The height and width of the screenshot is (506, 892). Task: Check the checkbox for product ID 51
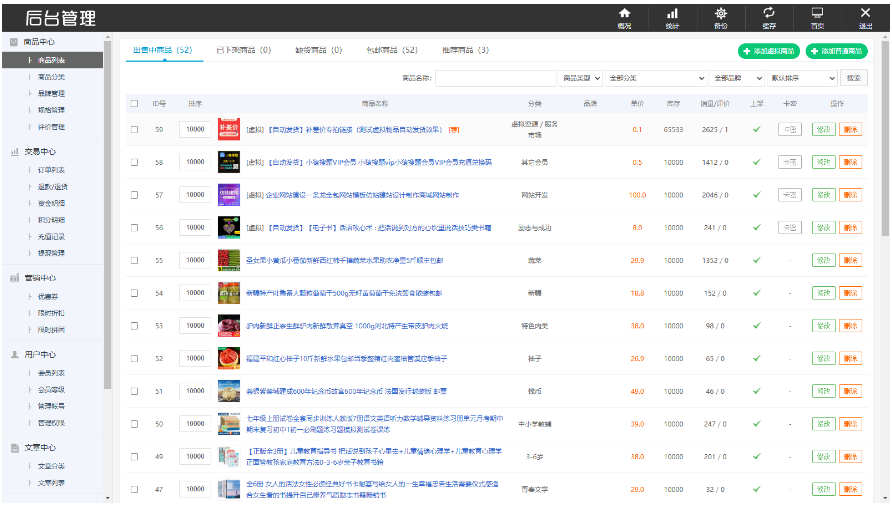pyautogui.click(x=134, y=392)
